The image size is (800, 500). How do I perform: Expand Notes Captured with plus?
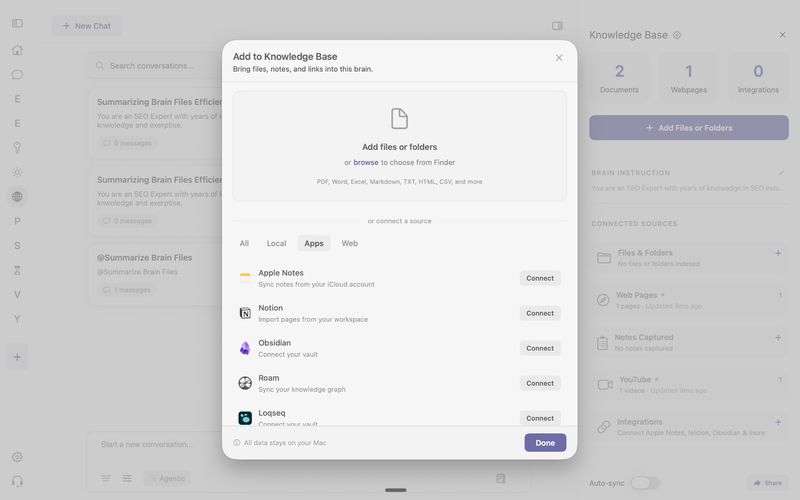(778, 338)
